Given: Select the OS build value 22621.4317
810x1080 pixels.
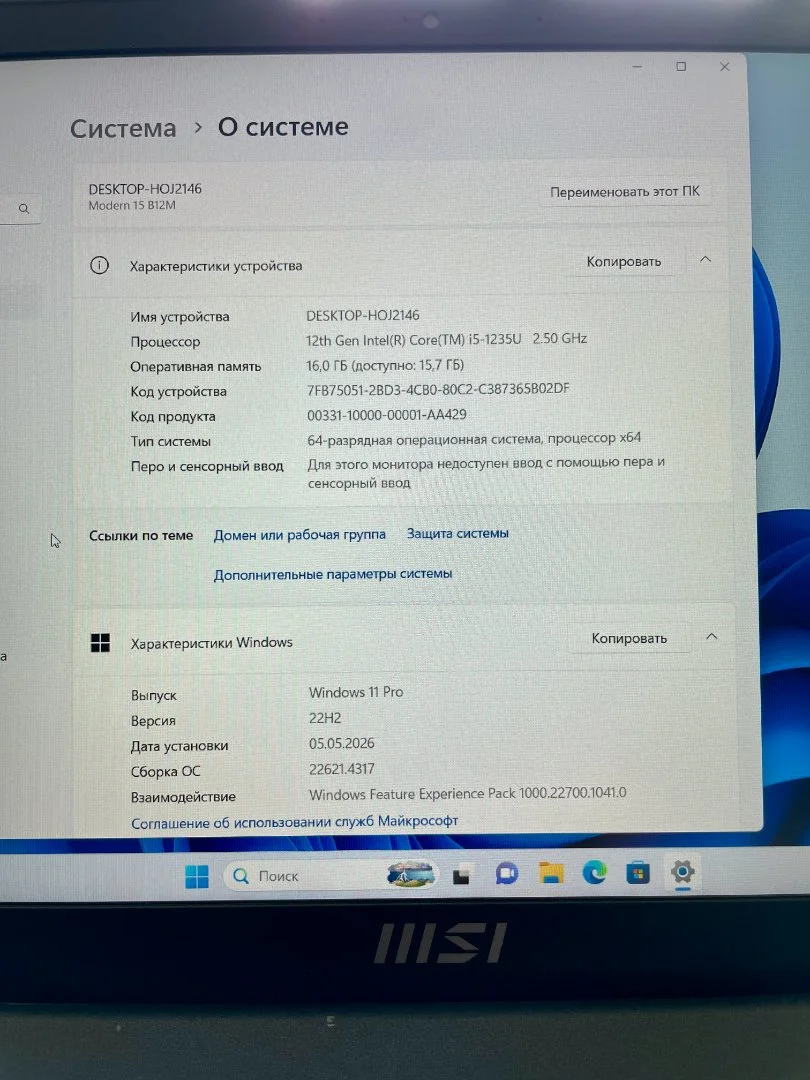Looking at the screenshot, I should click(x=342, y=769).
